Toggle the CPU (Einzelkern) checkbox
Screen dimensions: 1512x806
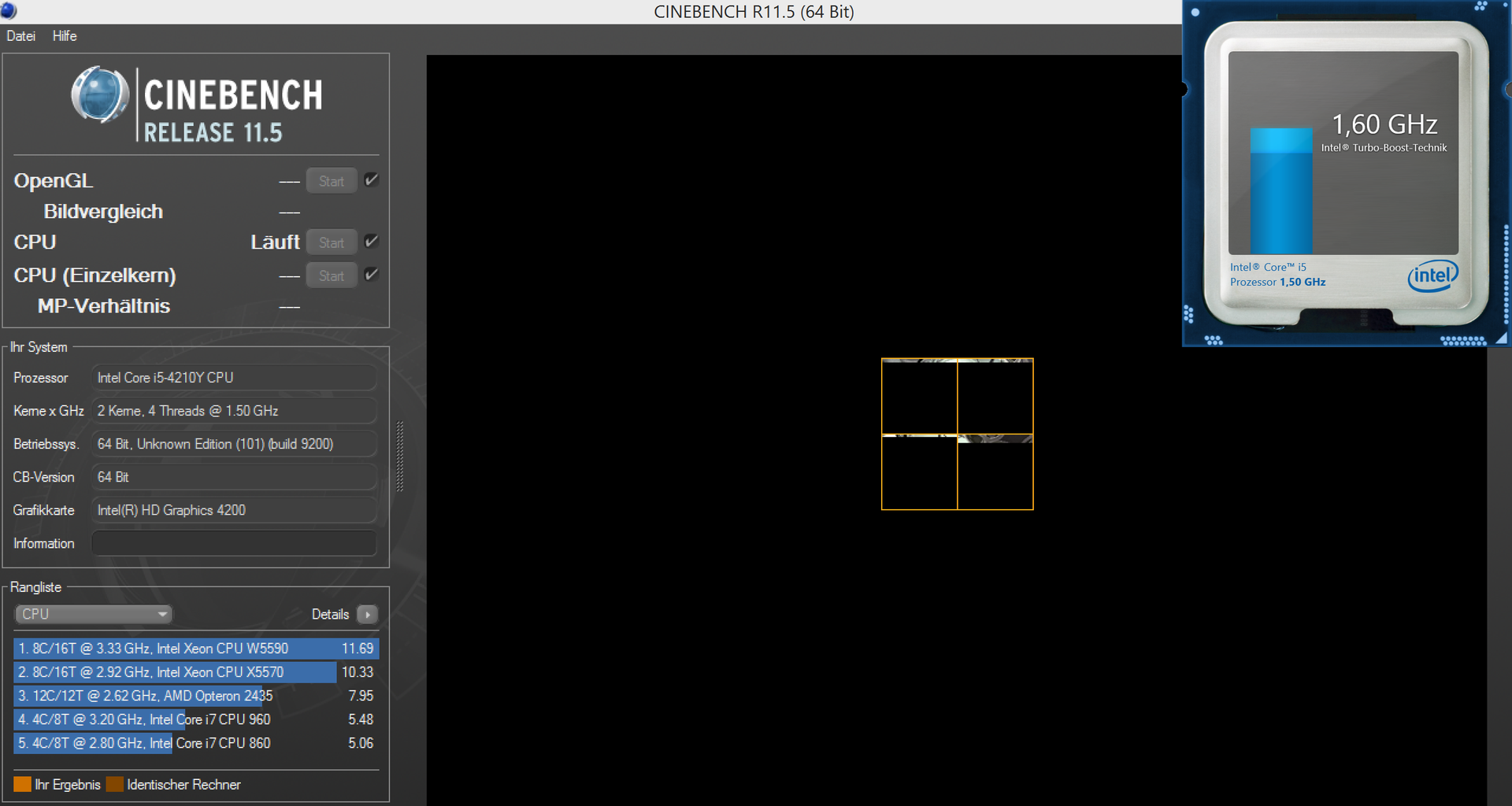[372, 275]
